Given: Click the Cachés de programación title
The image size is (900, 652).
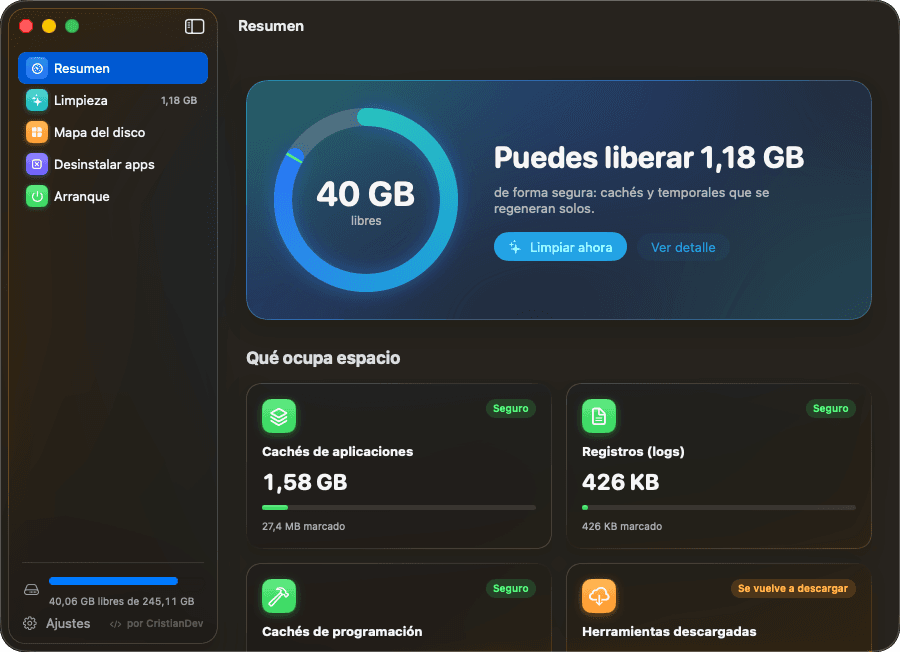Looking at the screenshot, I should [342, 632].
